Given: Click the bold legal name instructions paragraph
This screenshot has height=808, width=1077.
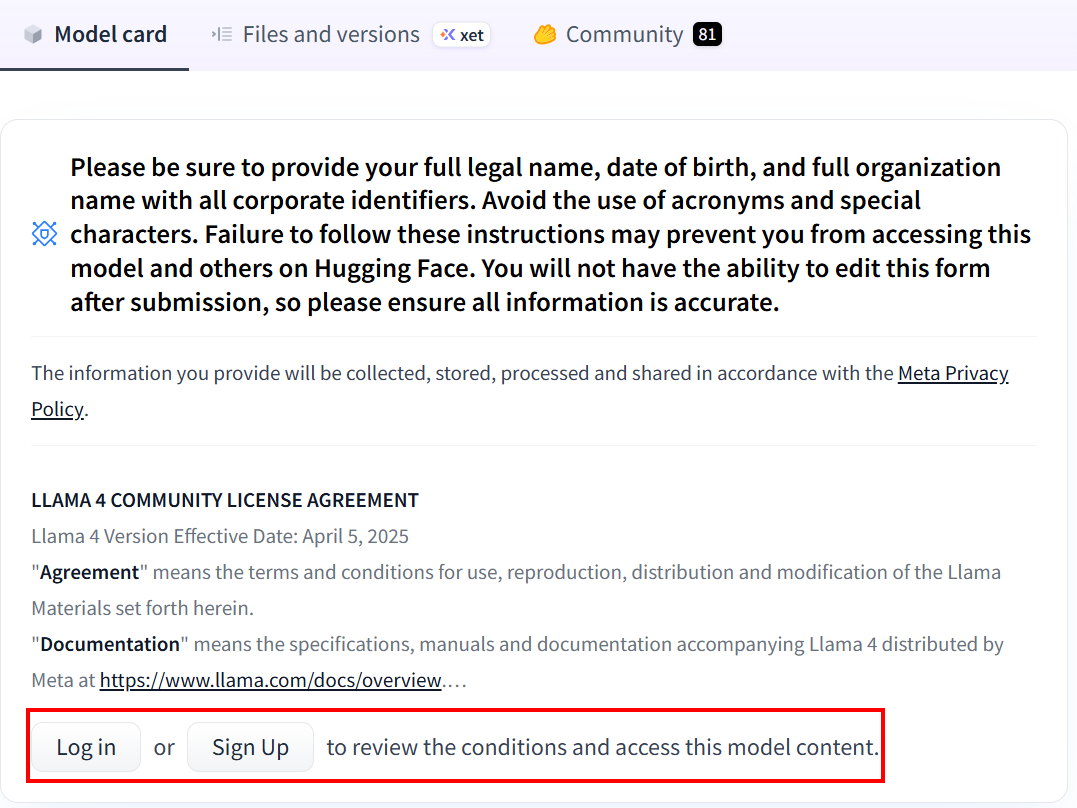Looking at the screenshot, I should (550, 234).
